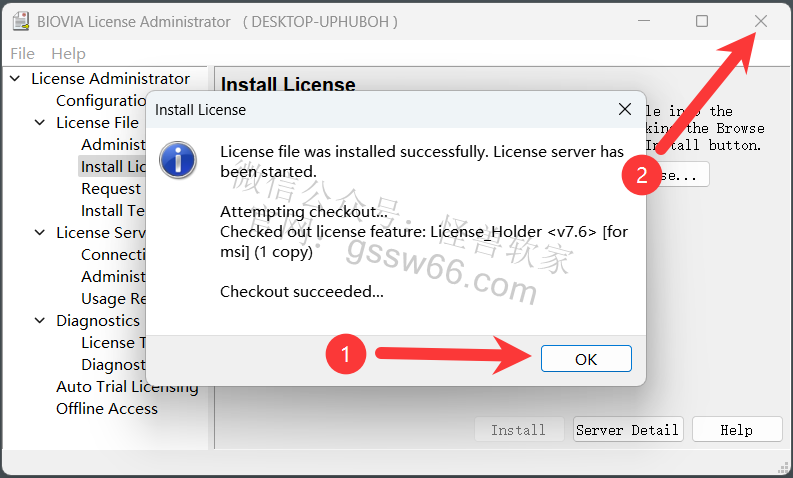Minimize the License Administrator window
Viewport: 793px width, 478px height.
pyautogui.click(x=644, y=21)
